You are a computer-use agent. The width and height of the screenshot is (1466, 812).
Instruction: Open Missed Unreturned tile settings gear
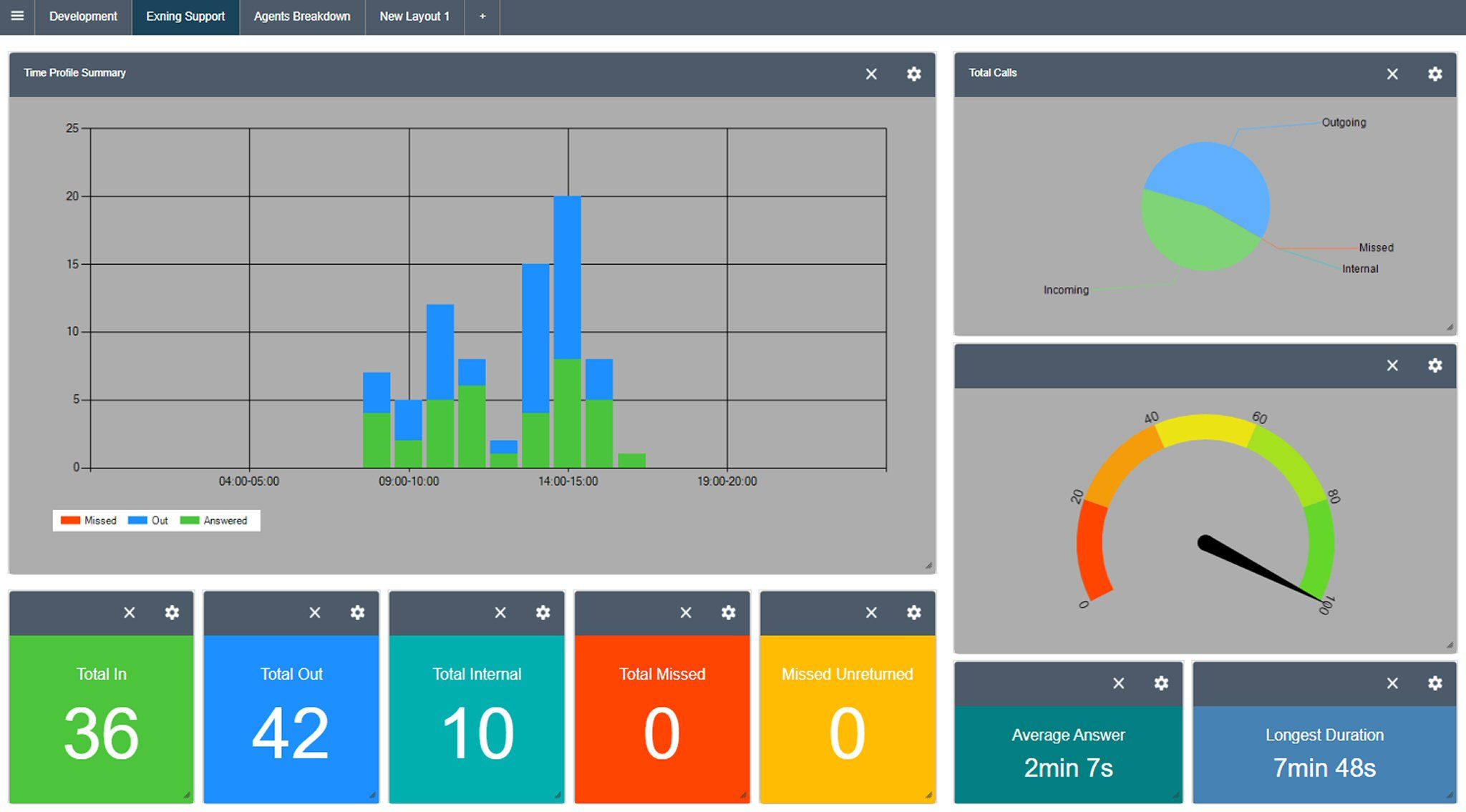[914, 612]
